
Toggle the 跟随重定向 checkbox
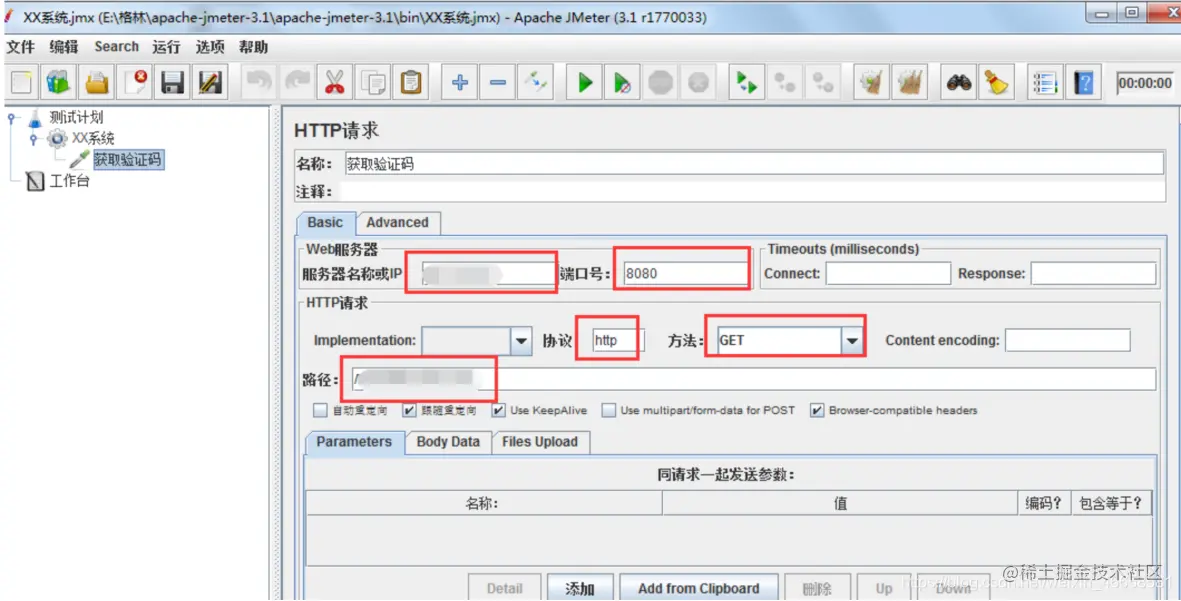(409, 410)
